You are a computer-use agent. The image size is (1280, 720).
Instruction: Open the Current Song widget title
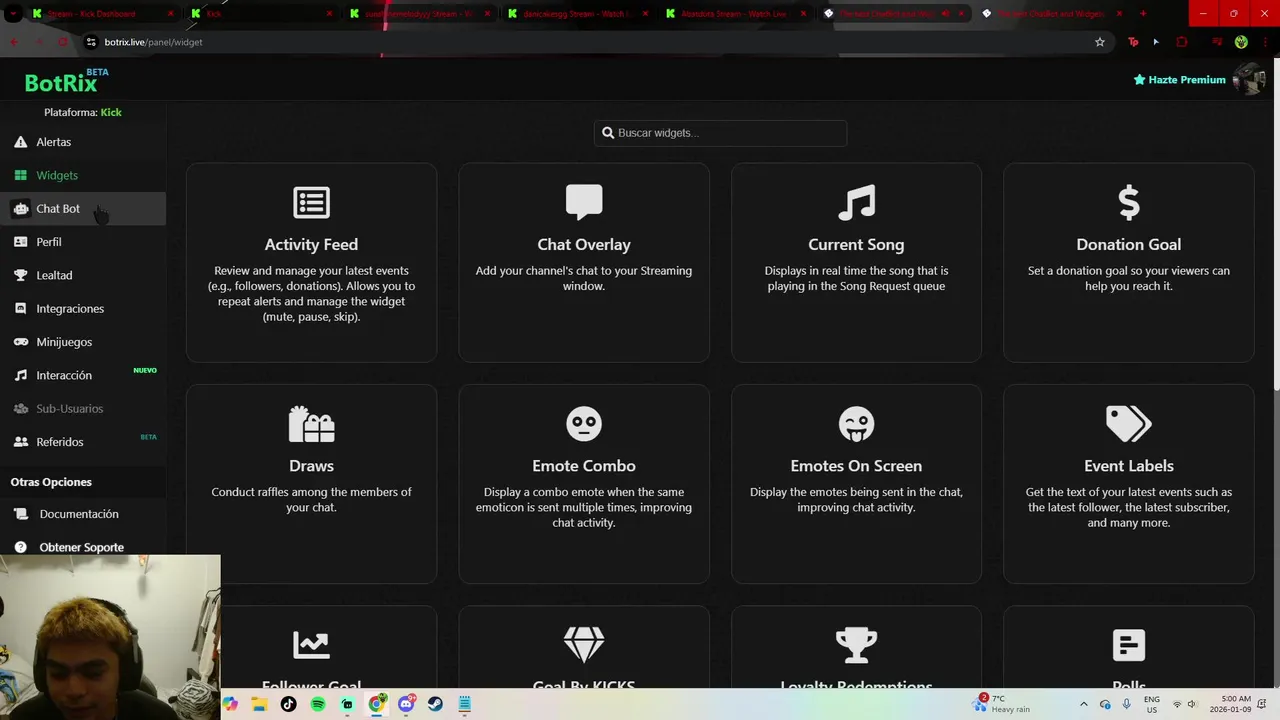click(x=856, y=244)
